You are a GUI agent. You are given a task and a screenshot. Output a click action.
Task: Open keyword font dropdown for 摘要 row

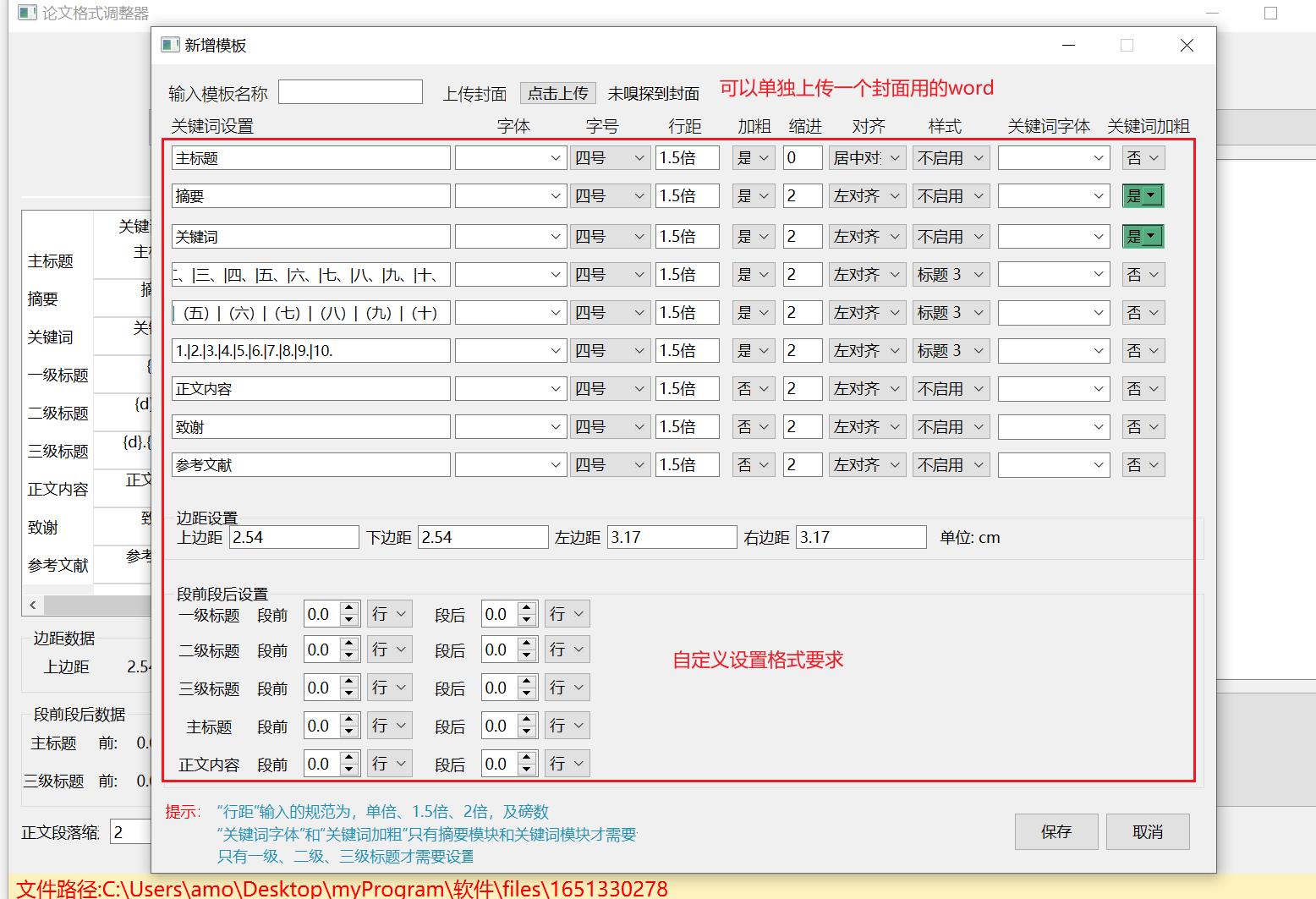pos(1054,196)
